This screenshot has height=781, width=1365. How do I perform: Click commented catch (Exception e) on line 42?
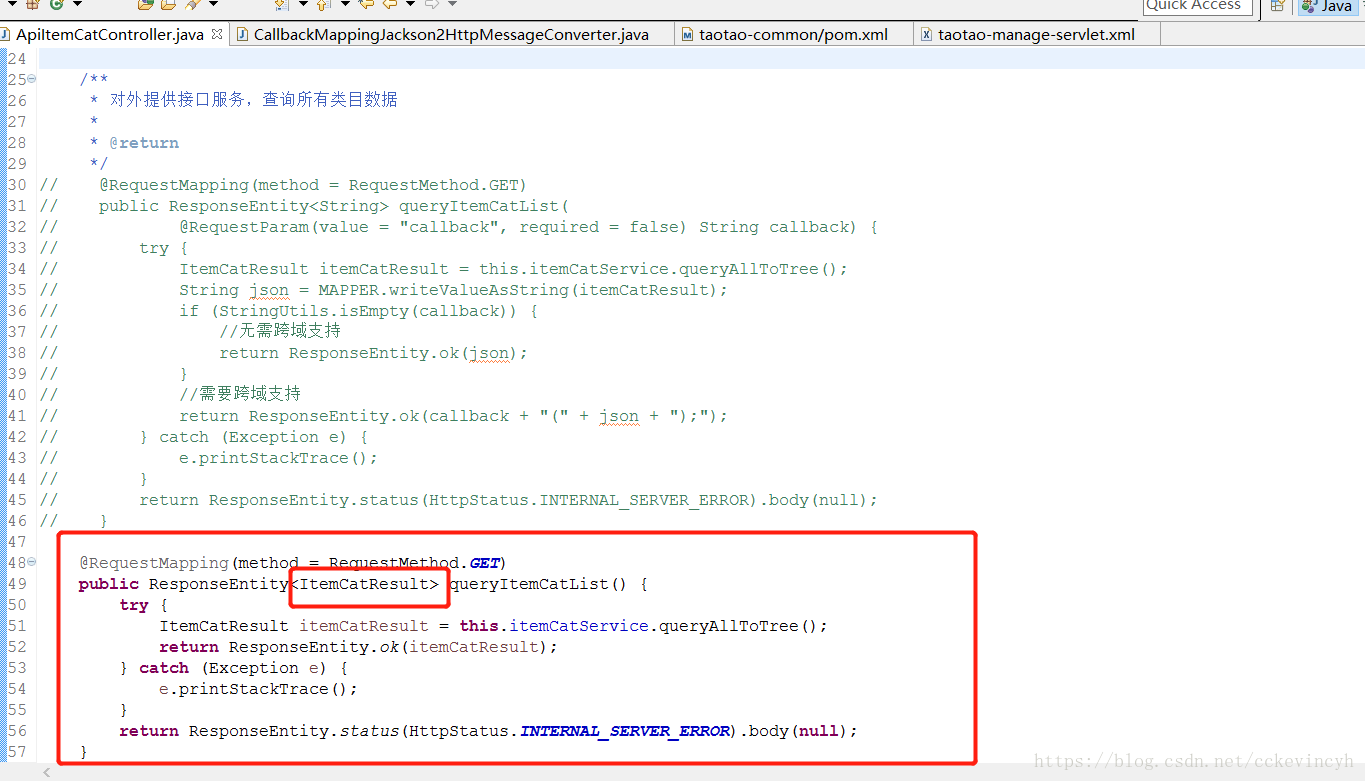pos(264,437)
